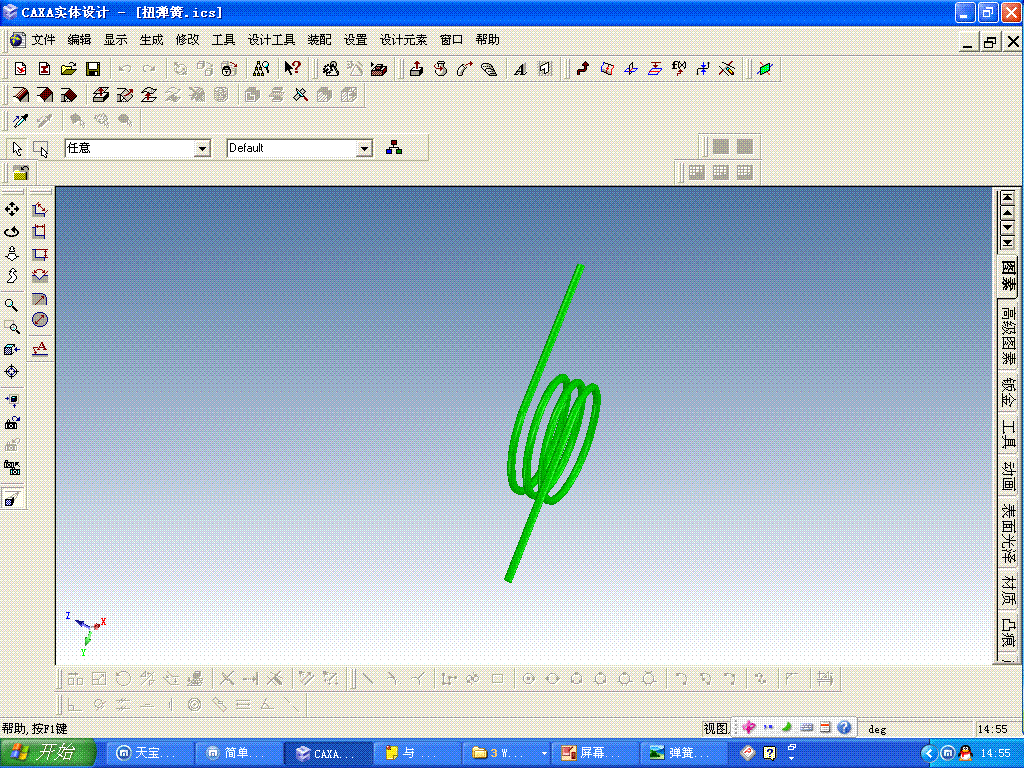1024x768 pixels.
Task: Open the 工具 menu
Action: tap(223, 40)
